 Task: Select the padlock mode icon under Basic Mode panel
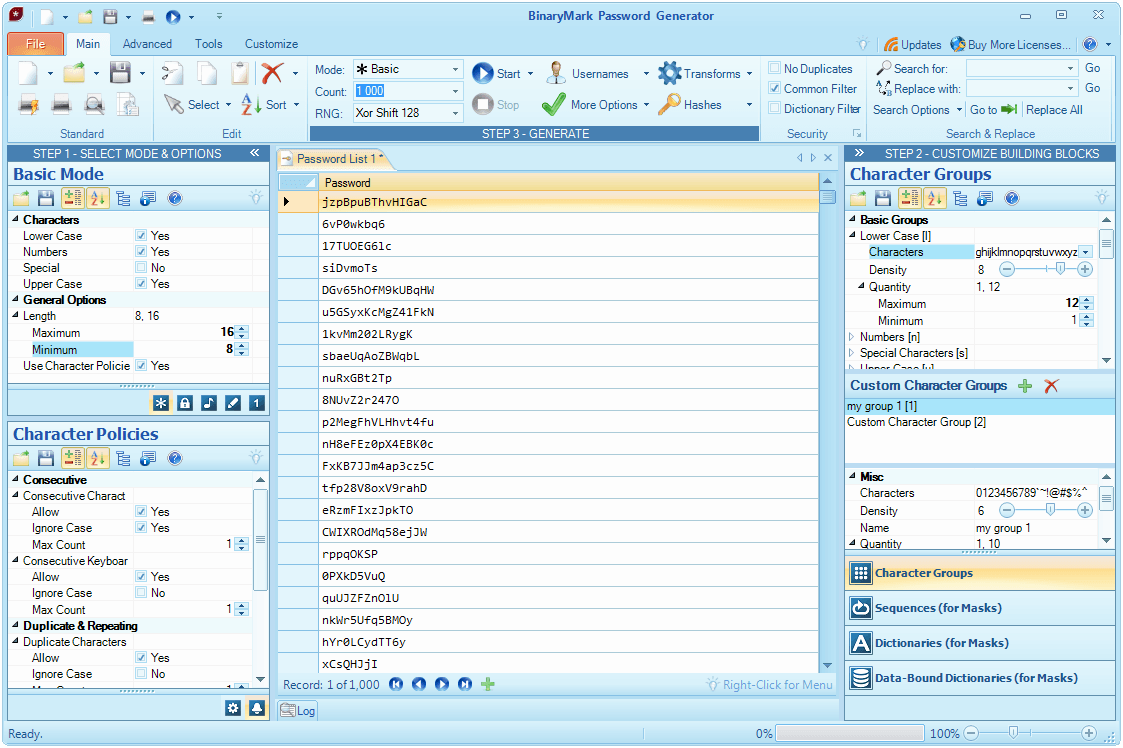click(185, 403)
